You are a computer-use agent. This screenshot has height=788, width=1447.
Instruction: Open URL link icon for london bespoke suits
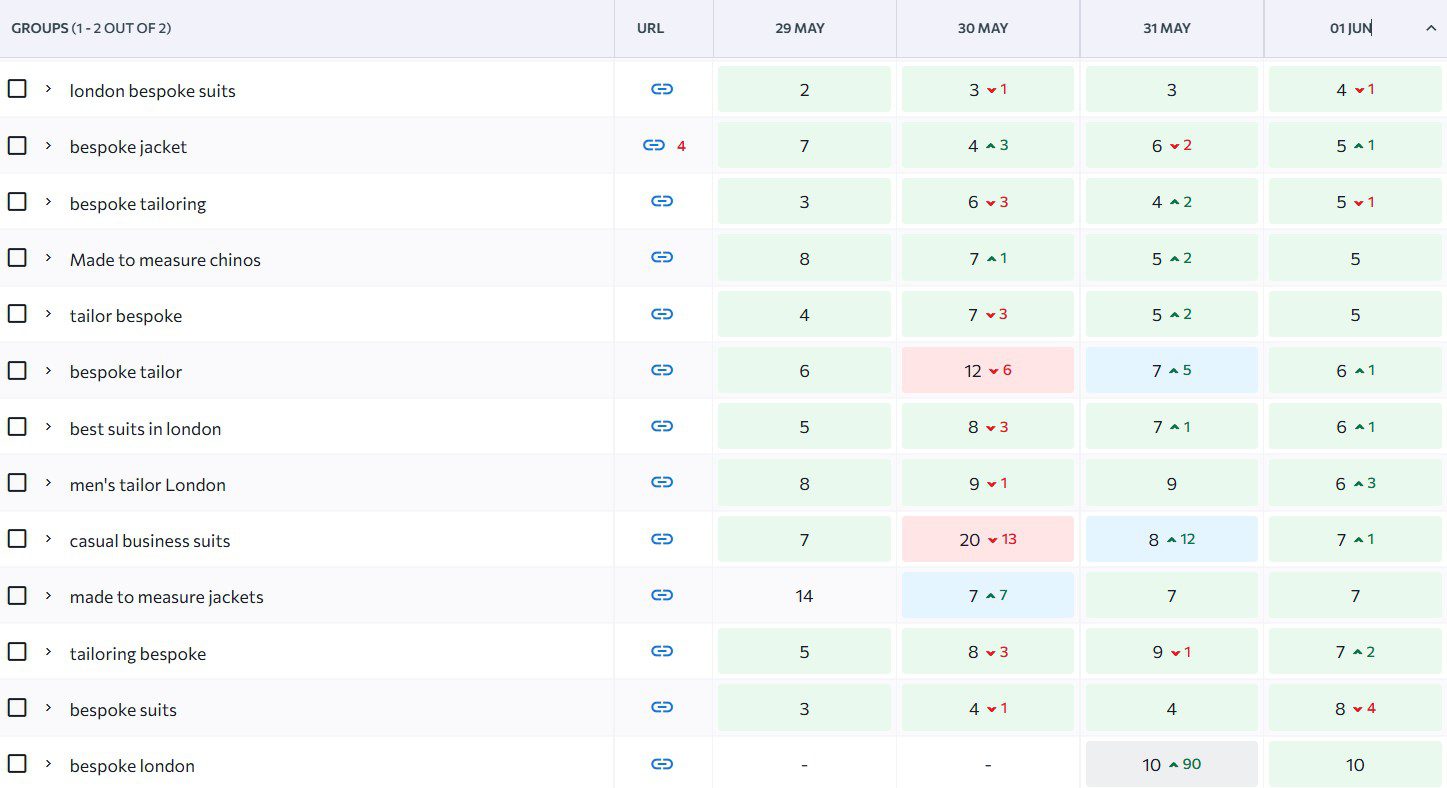tap(661, 89)
